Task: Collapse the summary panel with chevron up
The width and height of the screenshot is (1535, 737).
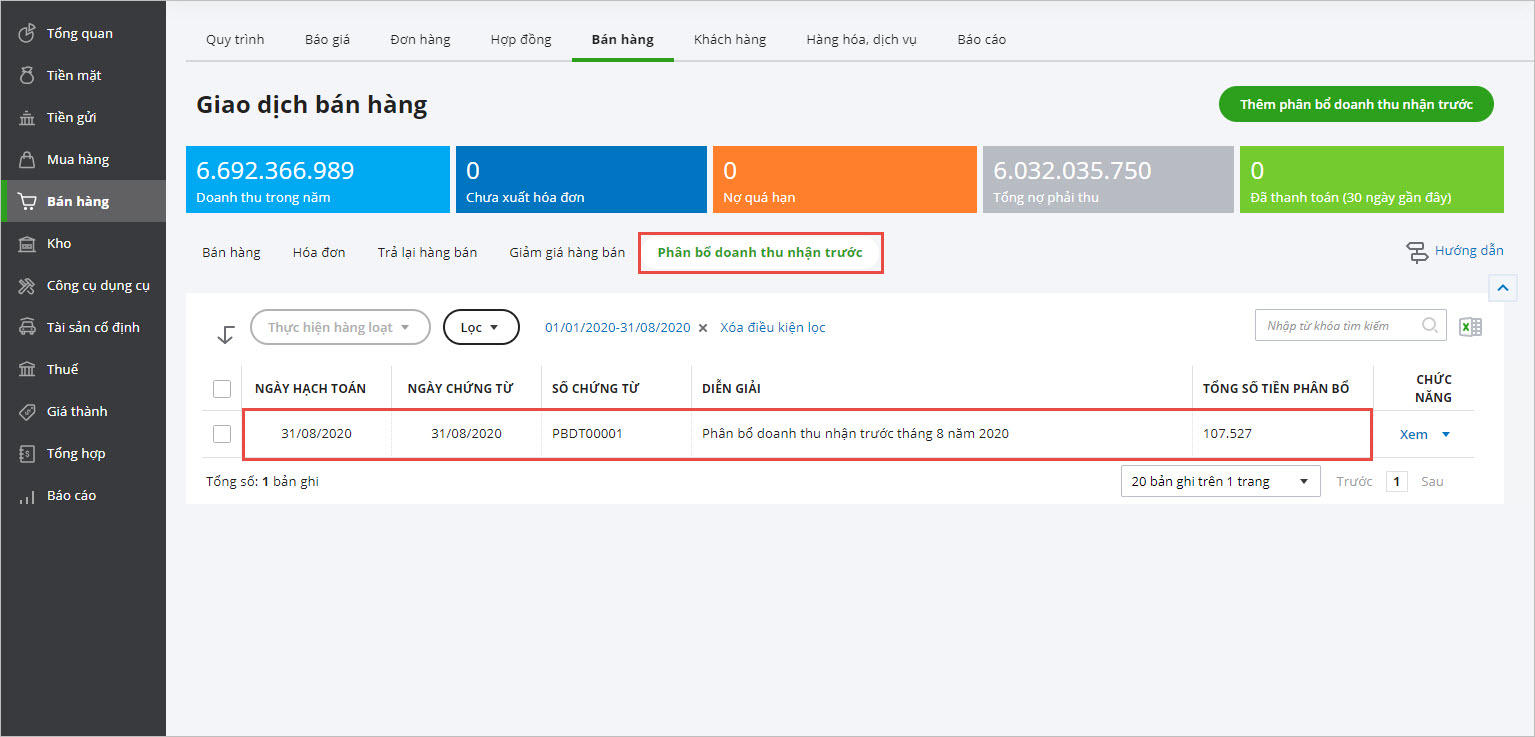Action: coord(1503,288)
